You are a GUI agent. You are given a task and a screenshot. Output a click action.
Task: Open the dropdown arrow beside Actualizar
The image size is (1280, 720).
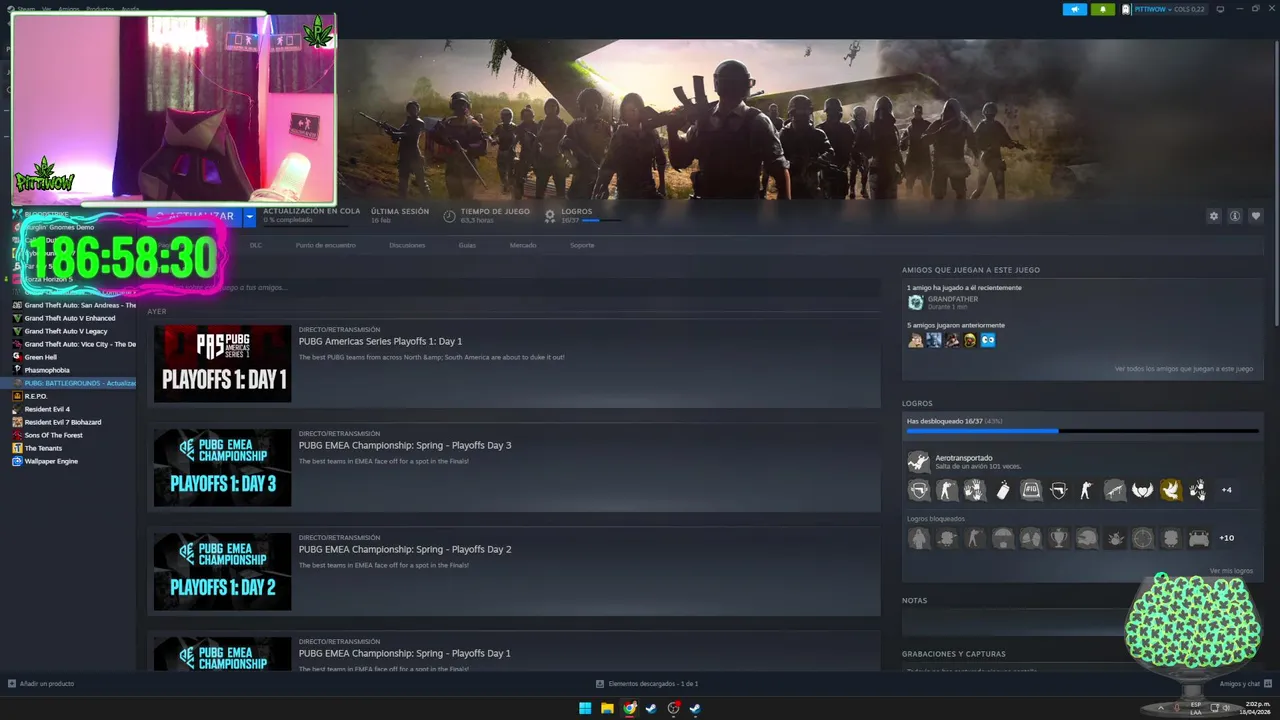point(250,216)
